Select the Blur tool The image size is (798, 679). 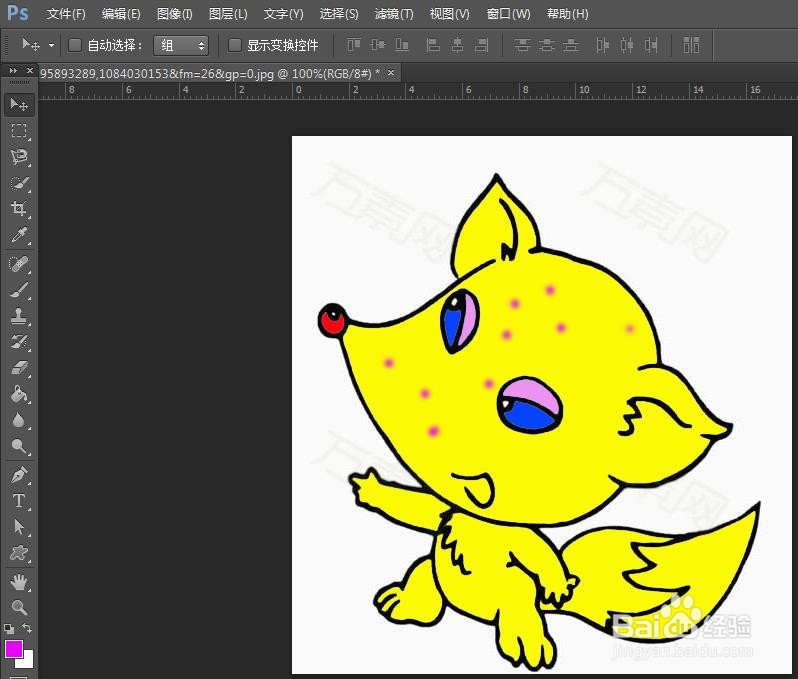click(19, 420)
